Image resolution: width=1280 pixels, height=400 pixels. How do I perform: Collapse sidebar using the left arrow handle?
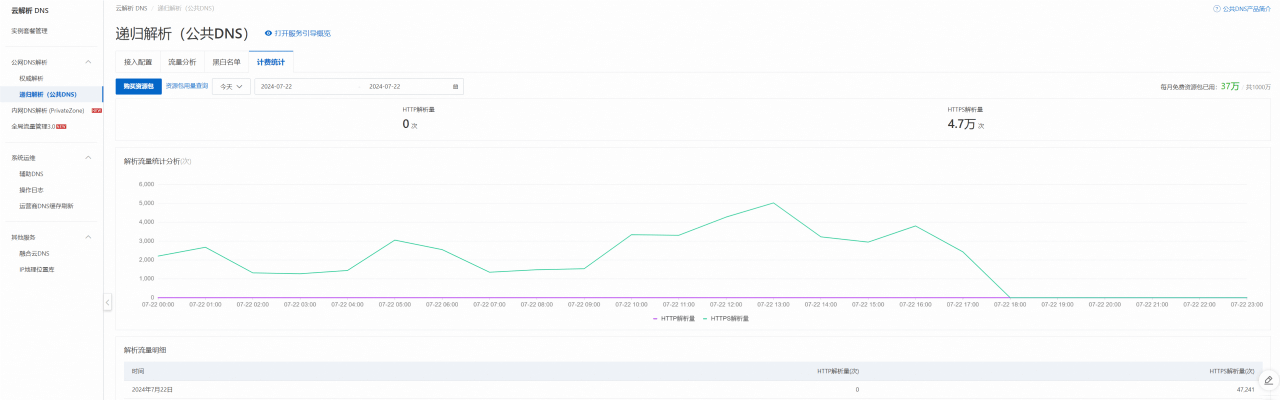click(107, 302)
